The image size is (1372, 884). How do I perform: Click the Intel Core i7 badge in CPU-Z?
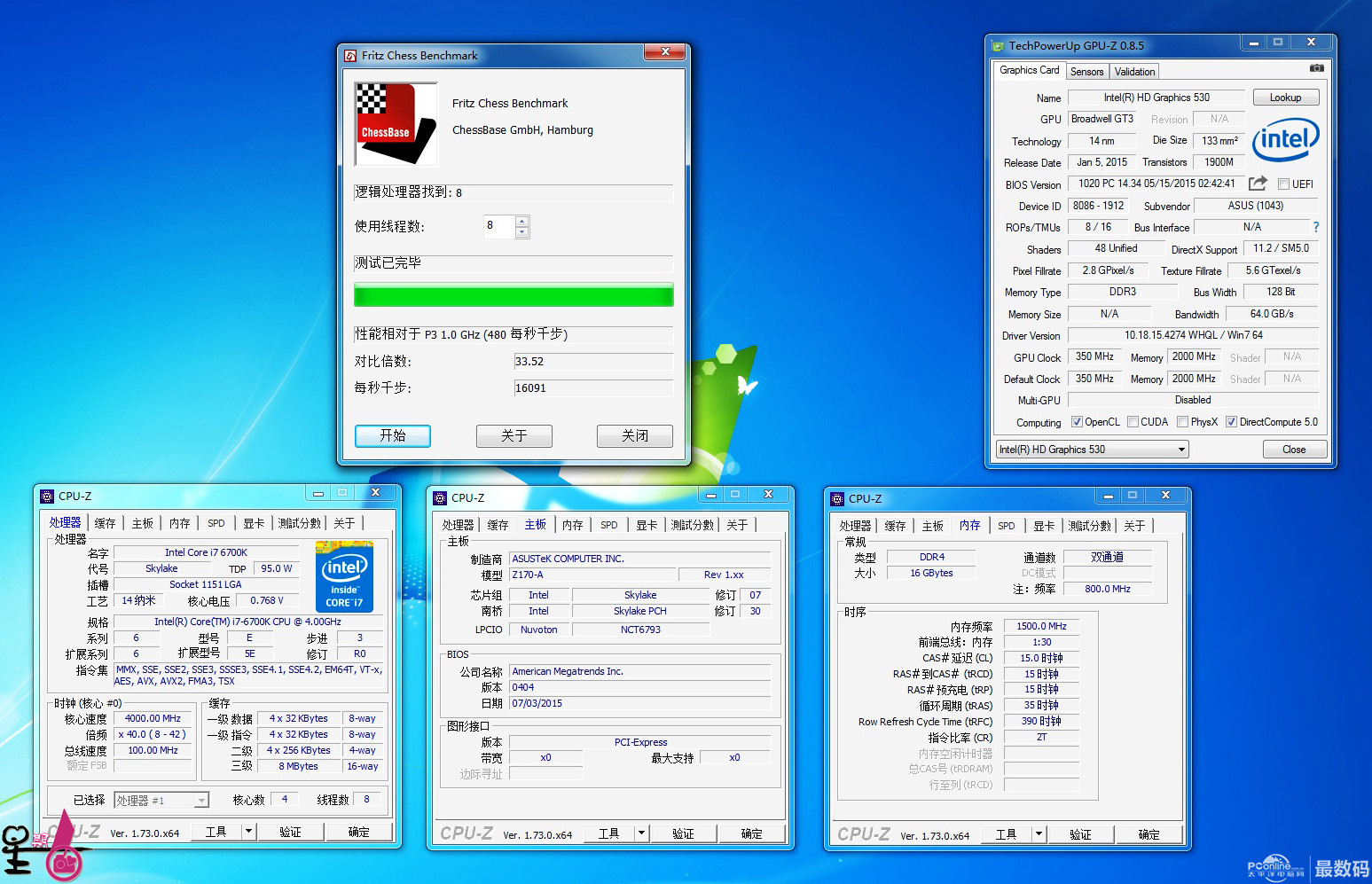pos(344,576)
